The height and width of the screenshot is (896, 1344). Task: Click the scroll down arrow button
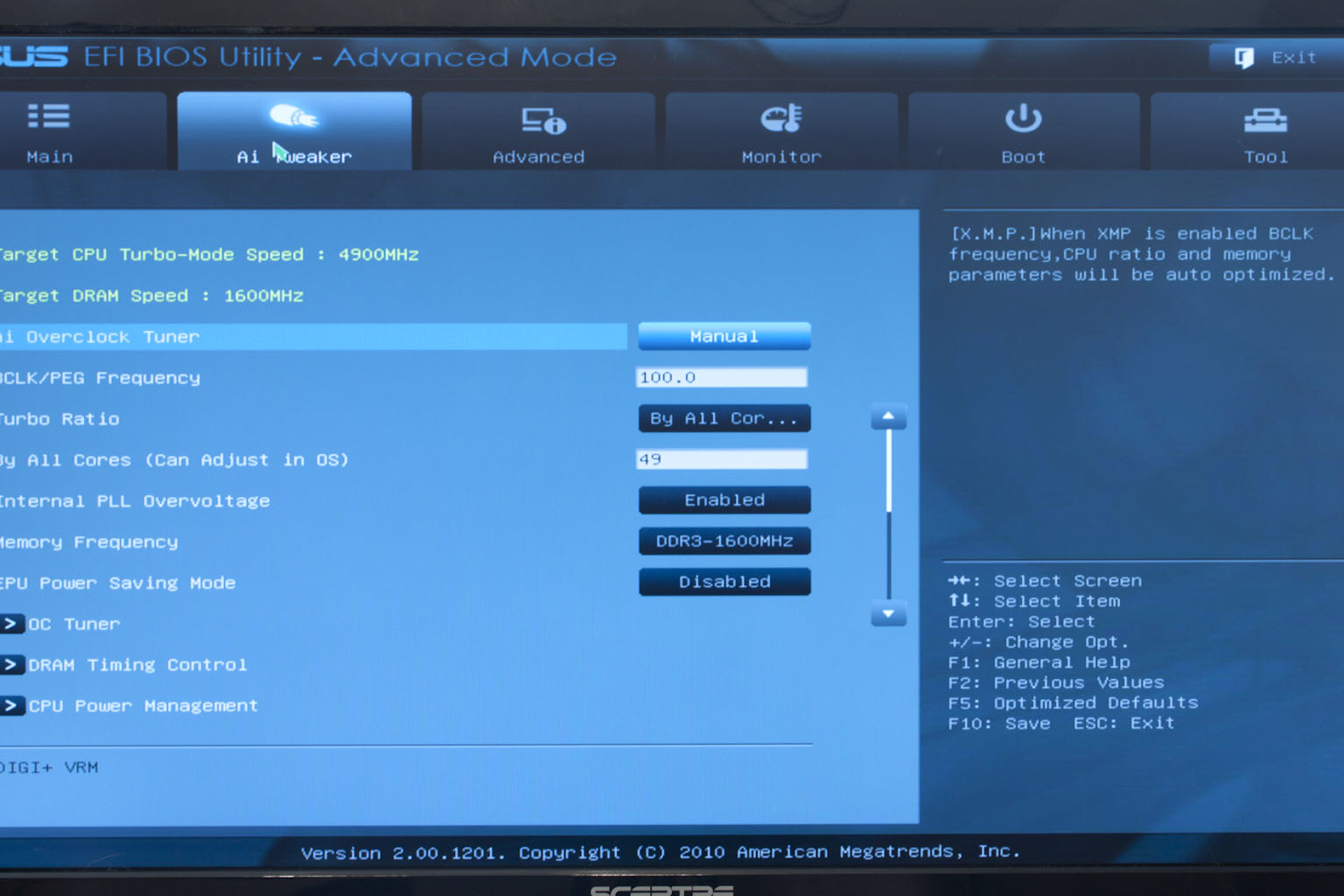click(888, 615)
